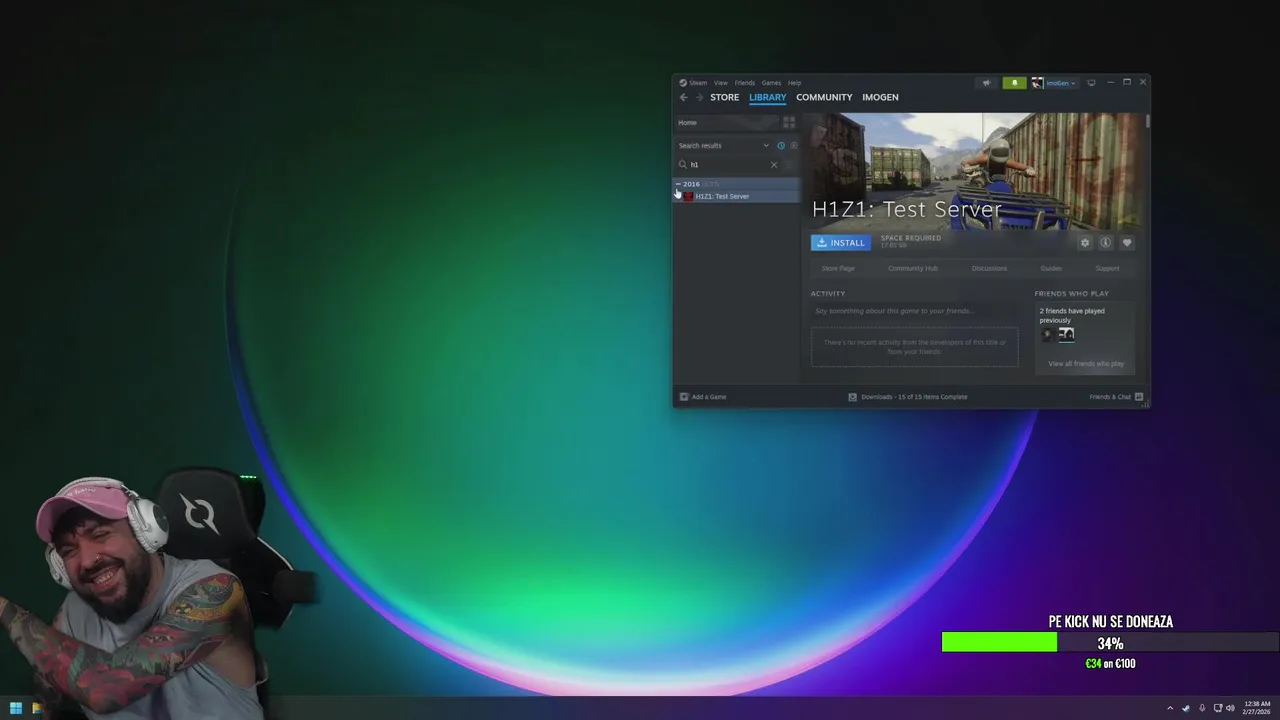The height and width of the screenshot is (720, 1280).
Task: Click View all friends who play
Action: [x=1086, y=364]
